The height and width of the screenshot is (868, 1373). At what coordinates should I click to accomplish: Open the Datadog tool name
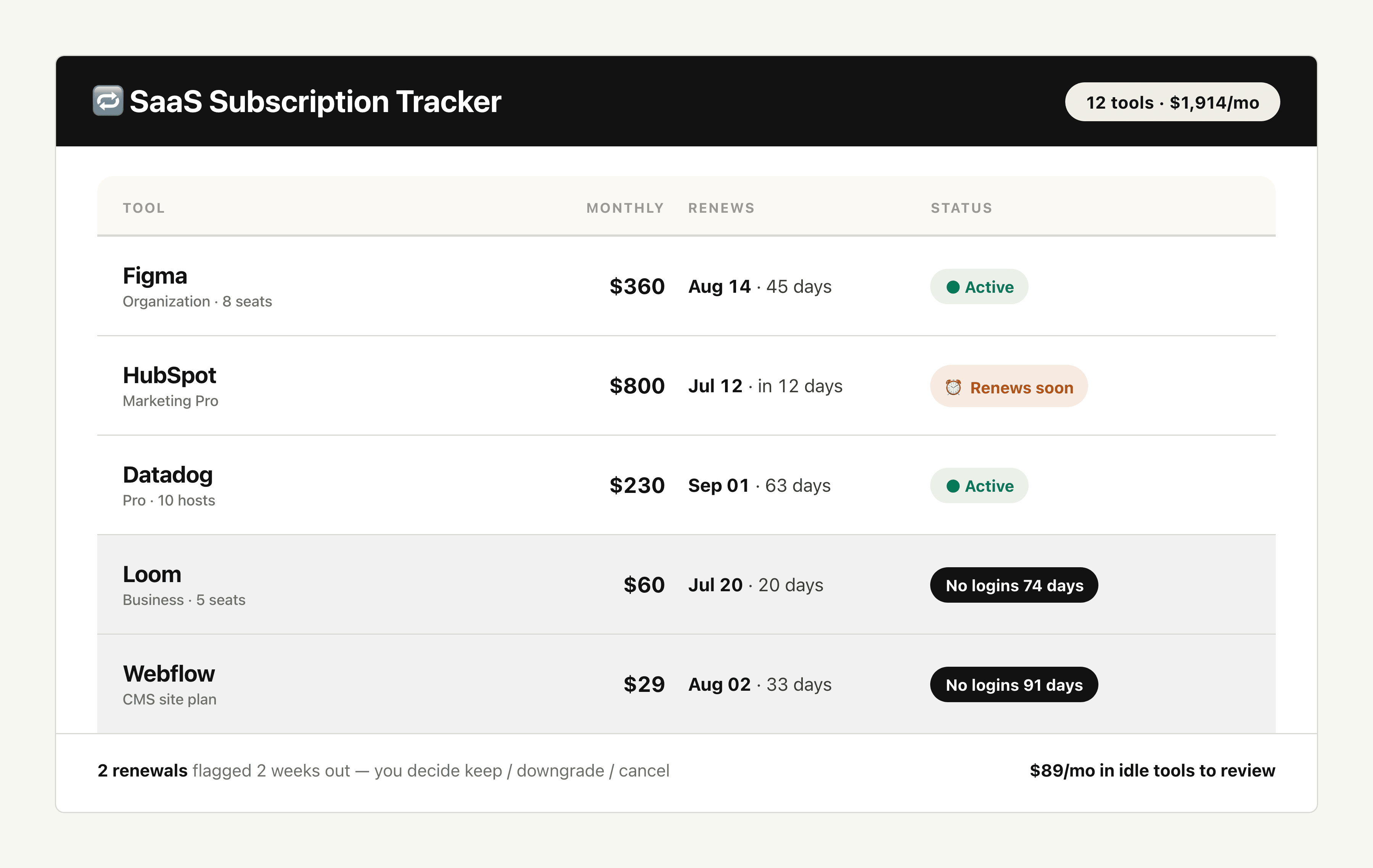click(168, 475)
